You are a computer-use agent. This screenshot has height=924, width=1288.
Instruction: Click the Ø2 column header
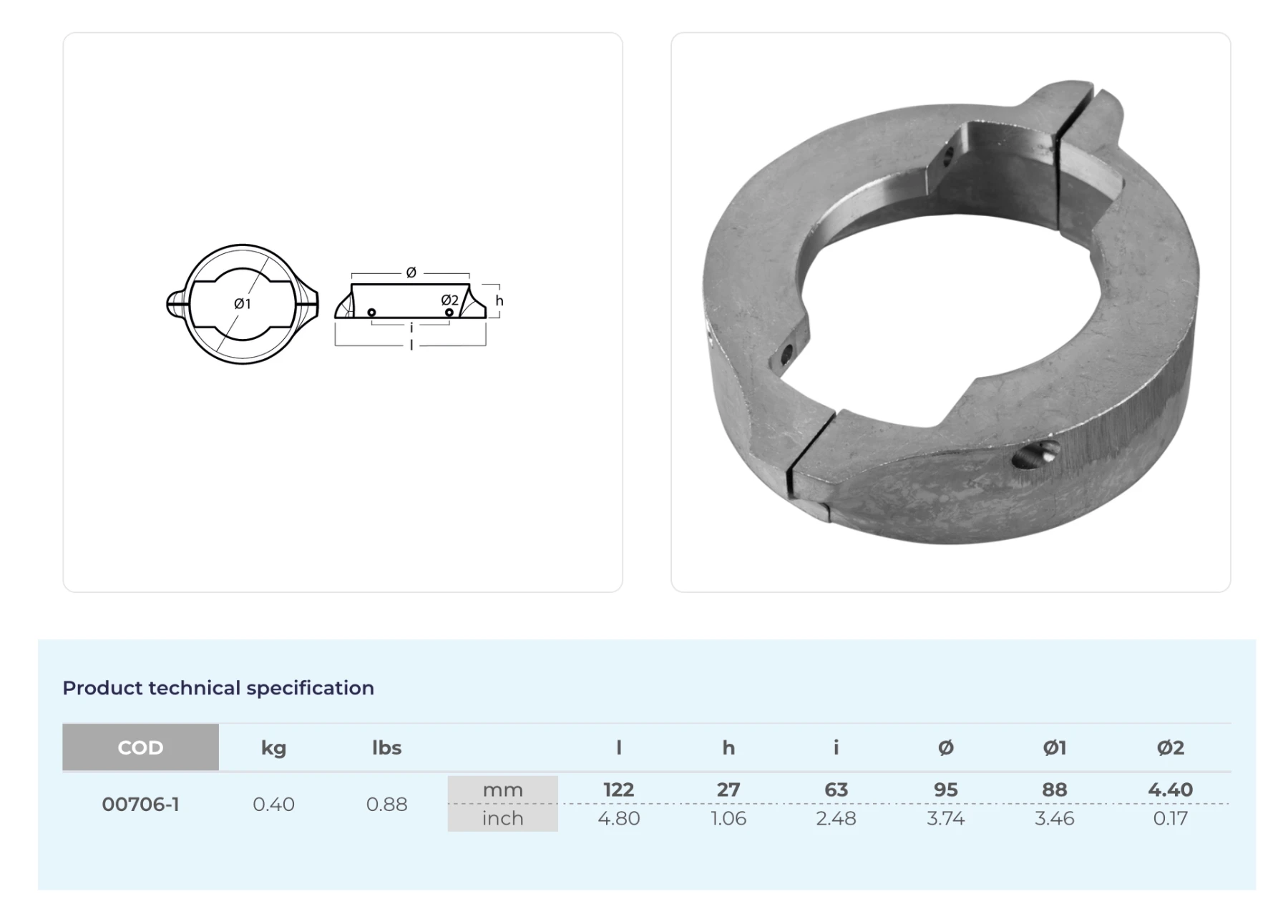[x=1170, y=747]
